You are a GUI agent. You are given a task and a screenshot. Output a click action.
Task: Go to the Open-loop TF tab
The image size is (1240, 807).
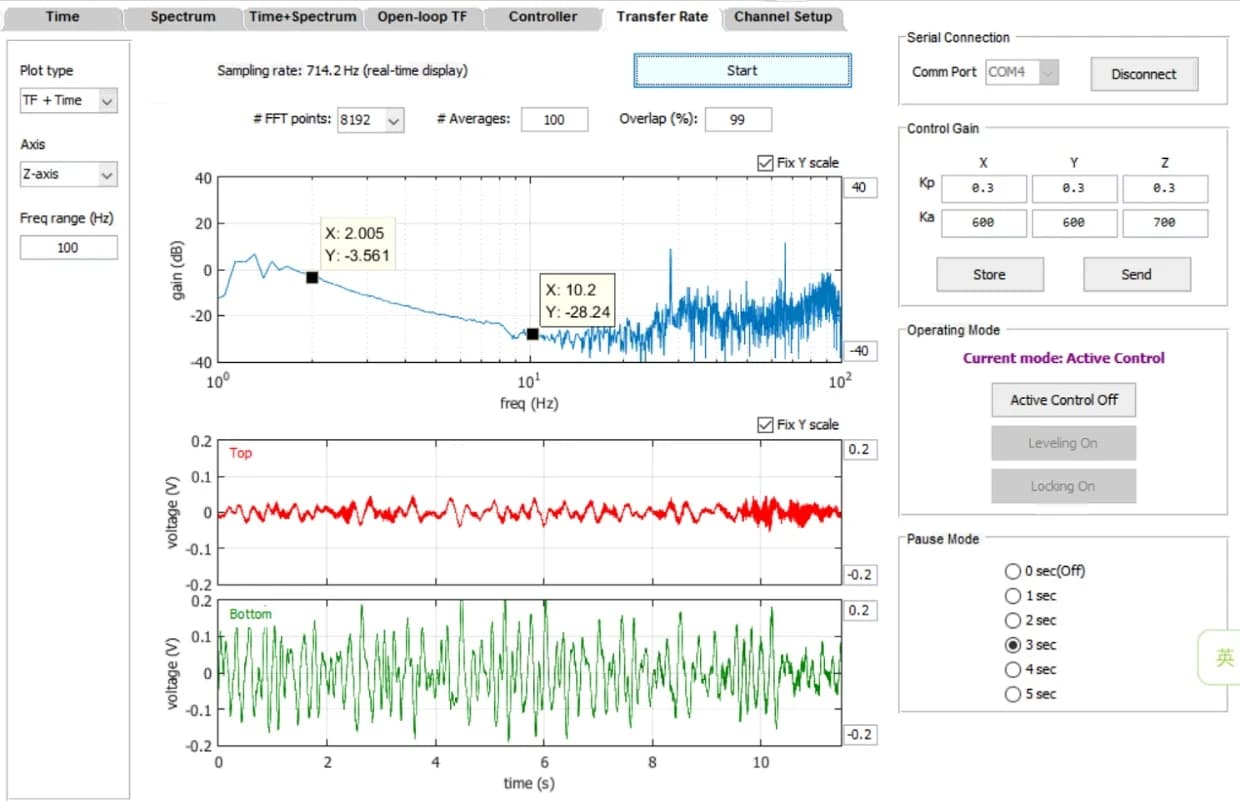pyautogui.click(x=423, y=17)
